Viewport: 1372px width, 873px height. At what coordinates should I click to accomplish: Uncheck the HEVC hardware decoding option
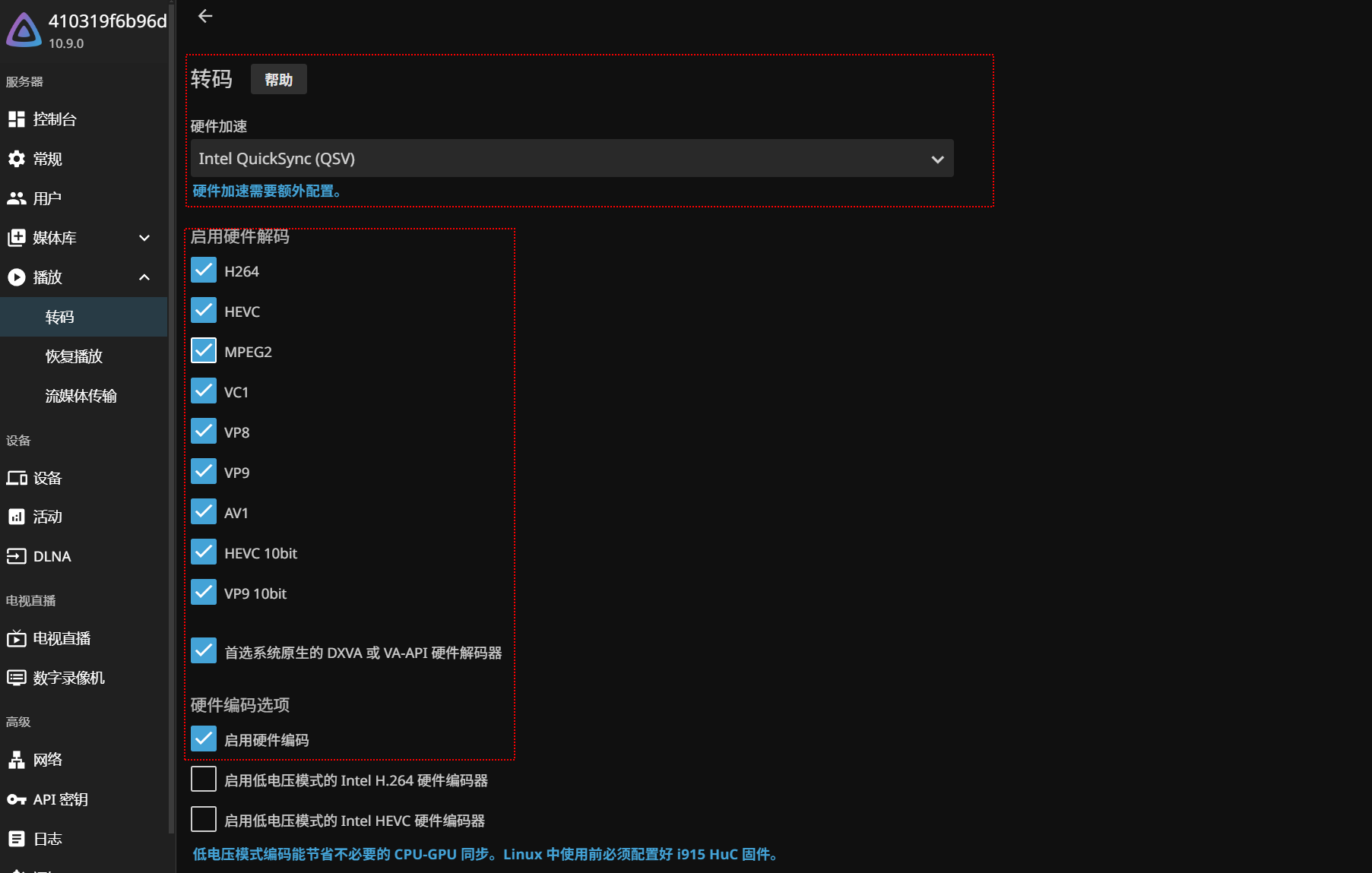coord(204,310)
